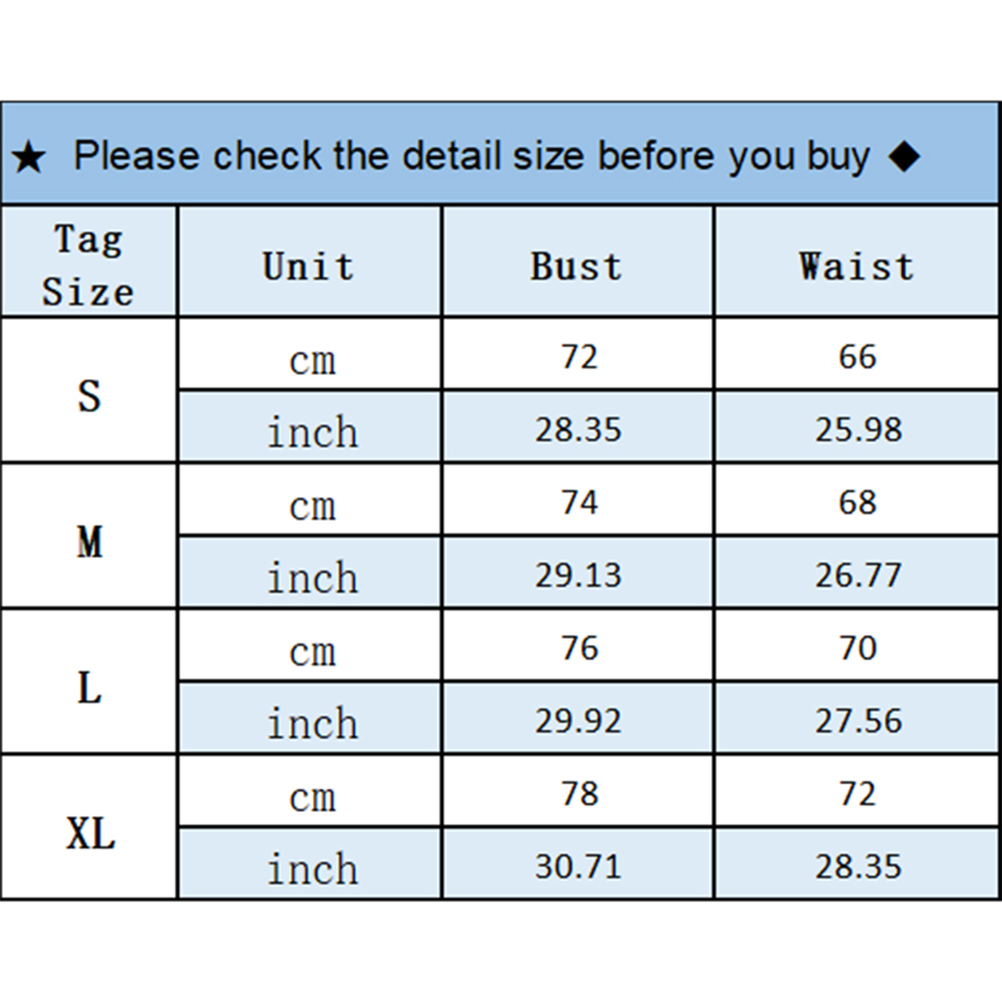Viewport: 1002px width, 1002px height.
Task: Choose the size 'XL' row label
Action: click(x=90, y=833)
